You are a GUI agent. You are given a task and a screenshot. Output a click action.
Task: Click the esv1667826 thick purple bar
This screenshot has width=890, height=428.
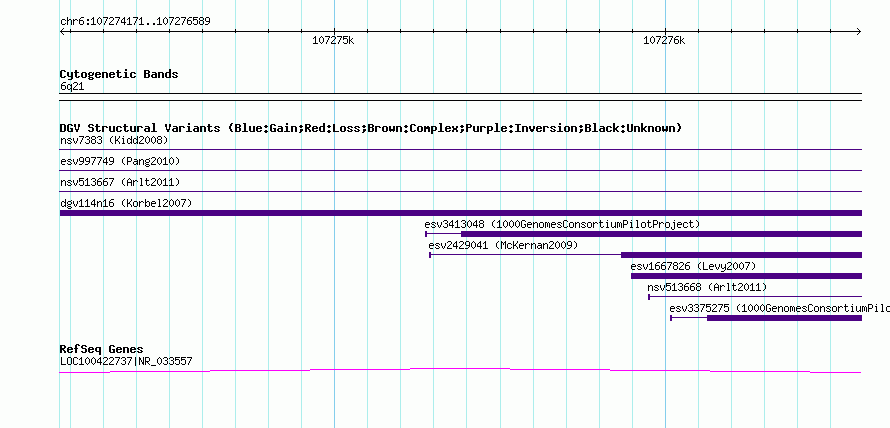(746, 276)
